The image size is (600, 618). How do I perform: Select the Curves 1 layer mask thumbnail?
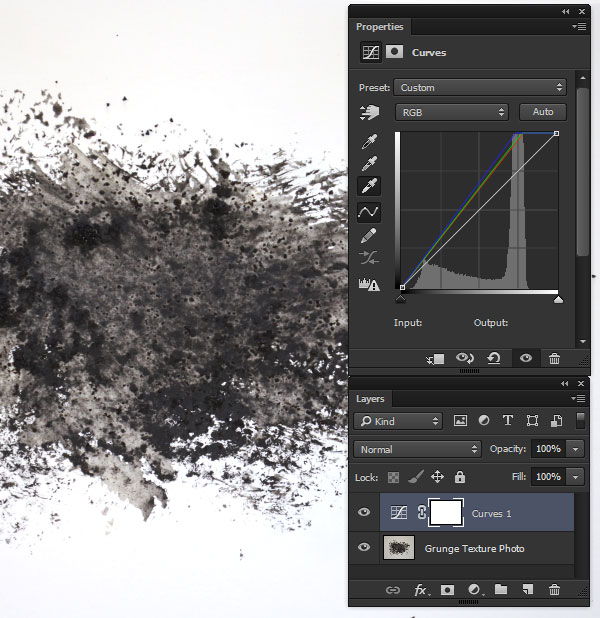click(x=446, y=513)
